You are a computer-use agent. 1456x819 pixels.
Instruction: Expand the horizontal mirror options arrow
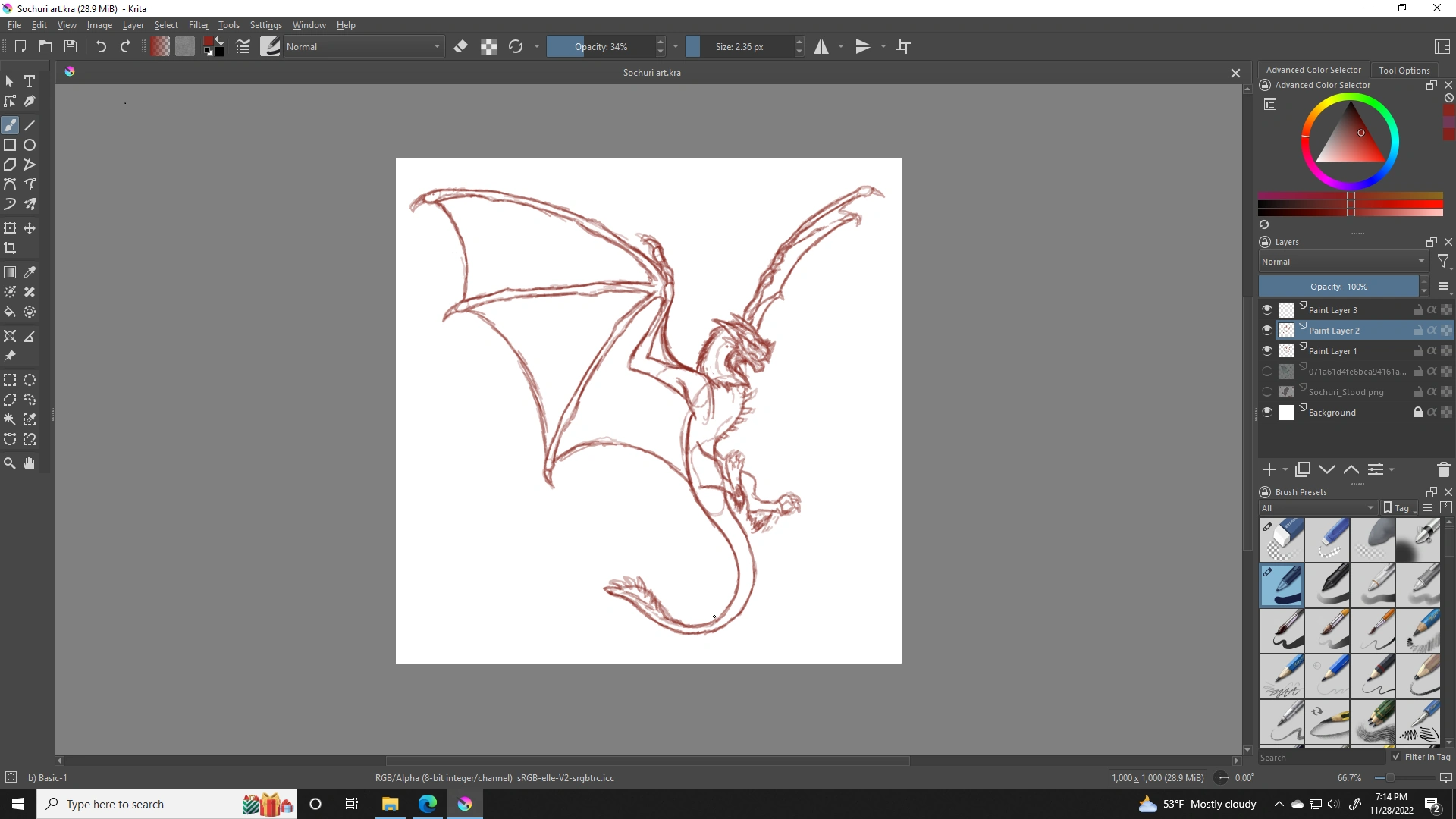point(839,46)
